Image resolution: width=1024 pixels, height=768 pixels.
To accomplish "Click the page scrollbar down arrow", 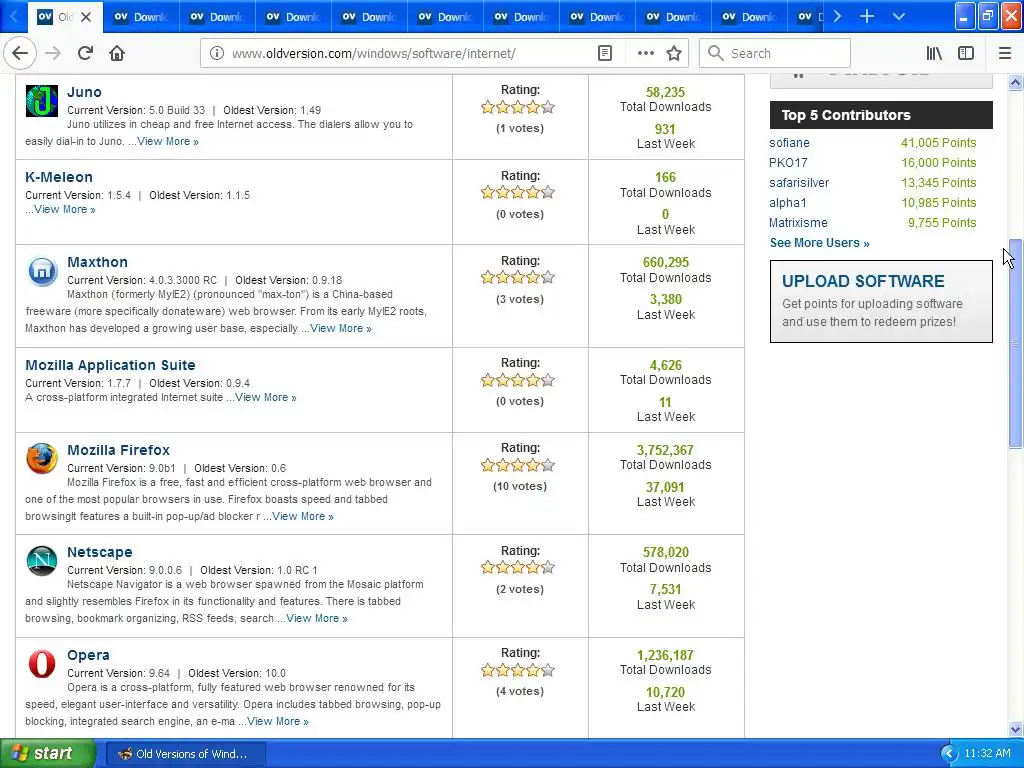I will coord(1015,729).
